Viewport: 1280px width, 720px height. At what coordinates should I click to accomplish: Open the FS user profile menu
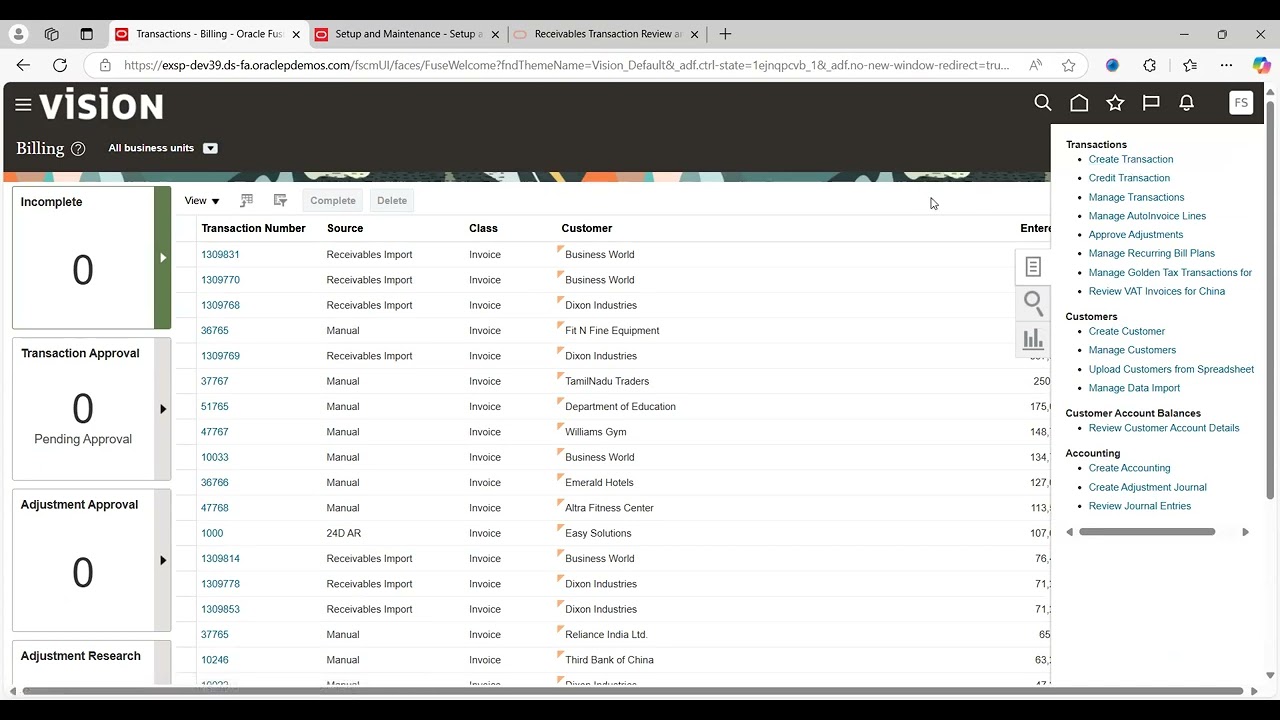click(x=1241, y=103)
